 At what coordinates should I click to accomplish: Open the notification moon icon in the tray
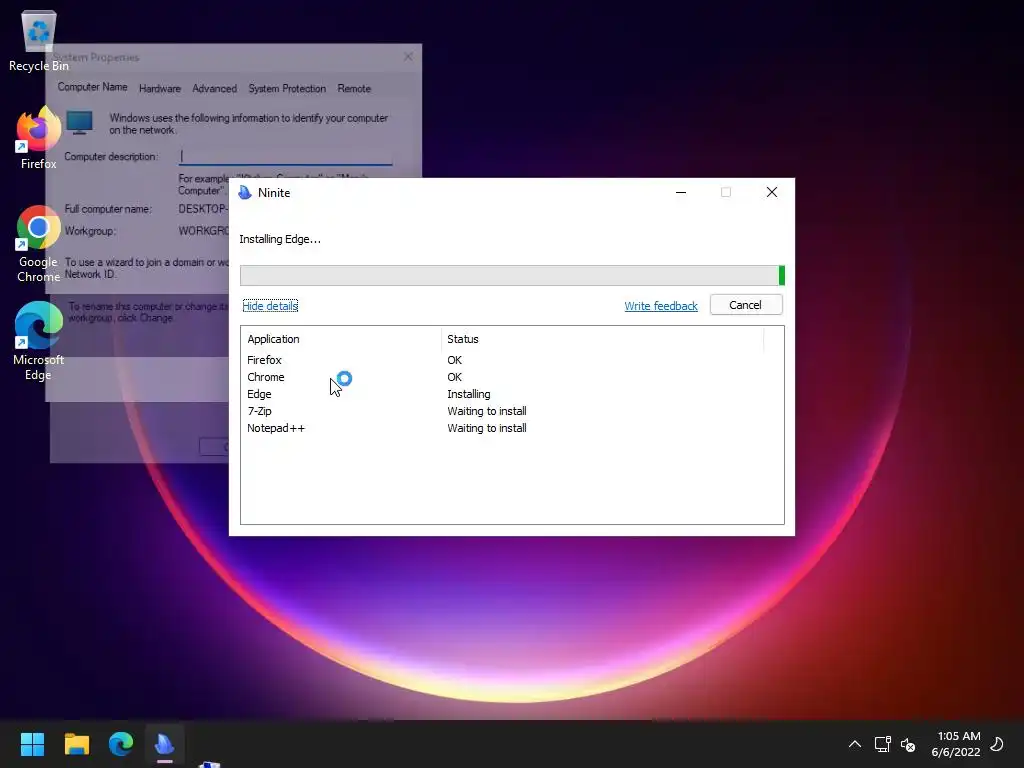[997, 744]
